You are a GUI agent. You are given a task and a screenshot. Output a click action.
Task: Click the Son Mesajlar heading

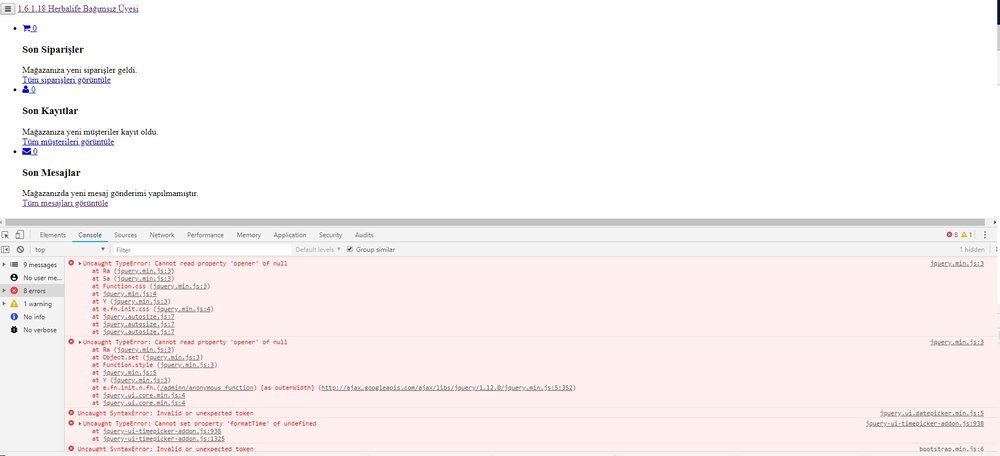pyautogui.click(x=51, y=173)
